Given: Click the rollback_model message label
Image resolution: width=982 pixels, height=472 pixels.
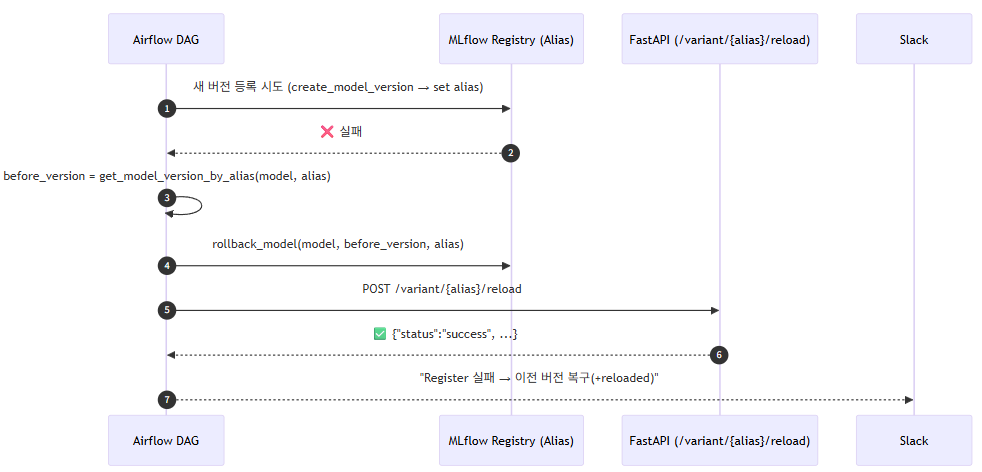Looking at the screenshot, I should (338, 244).
